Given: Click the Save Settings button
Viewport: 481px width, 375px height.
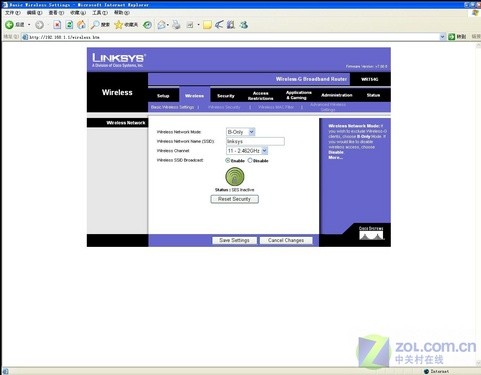Looking at the screenshot, I should tap(234, 240).
